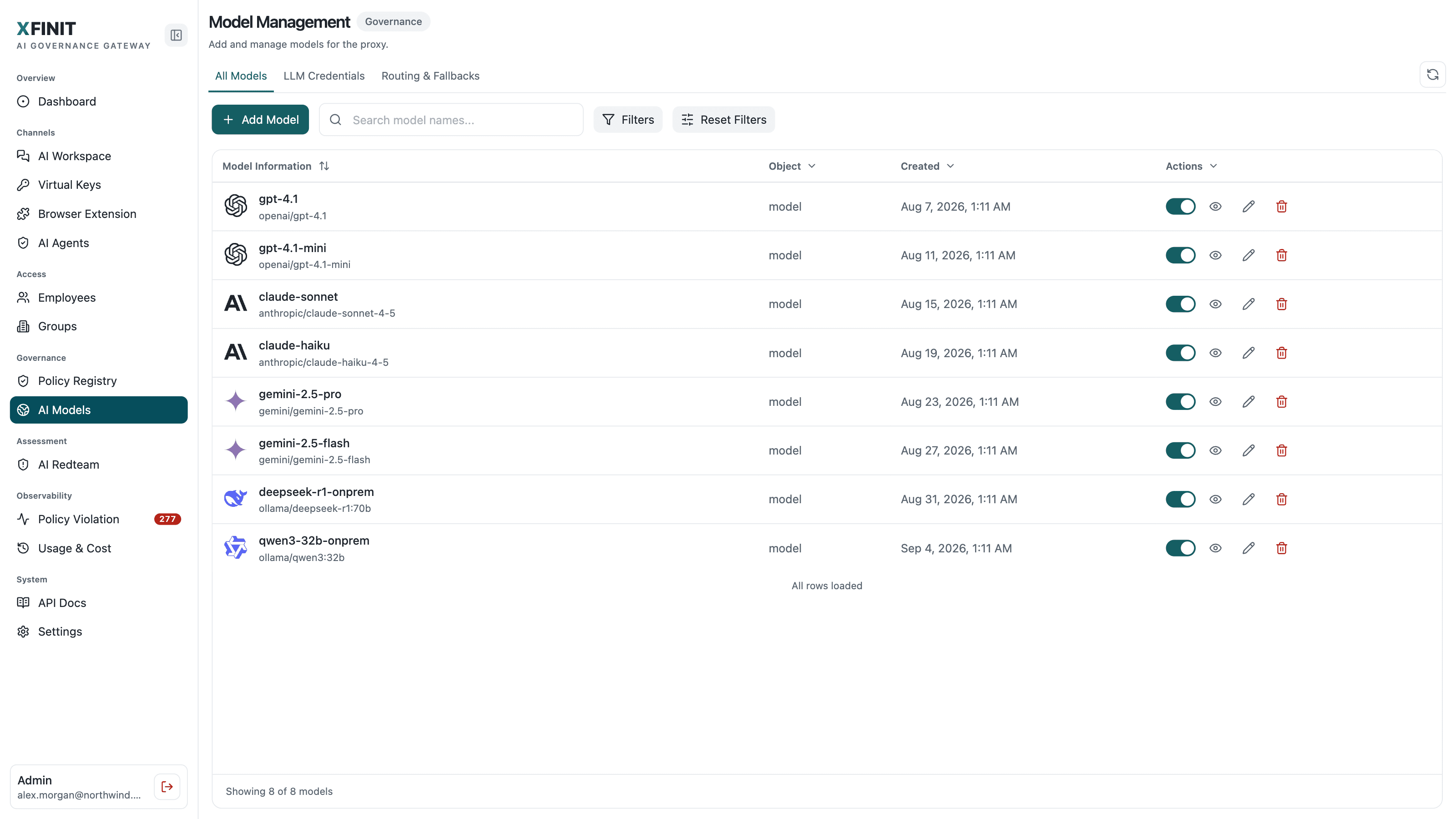Viewport: 1456px width, 819px height.
Task: View details of gpt-4.1-mini via eye icon
Action: click(x=1215, y=255)
